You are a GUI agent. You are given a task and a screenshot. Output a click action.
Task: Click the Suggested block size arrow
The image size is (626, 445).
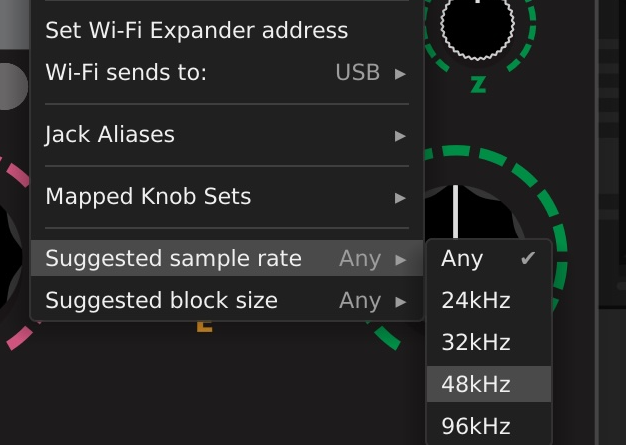click(x=401, y=301)
